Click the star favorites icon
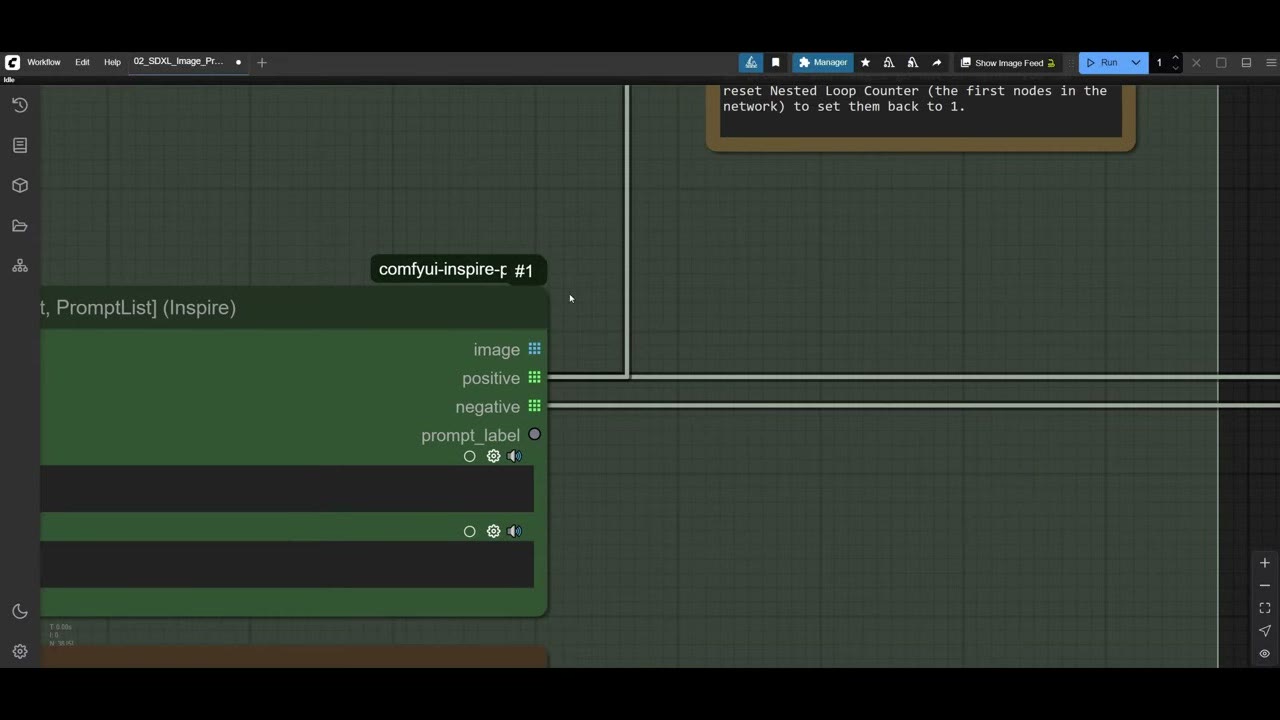This screenshot has width=1280, height=720. pos(865,63)
